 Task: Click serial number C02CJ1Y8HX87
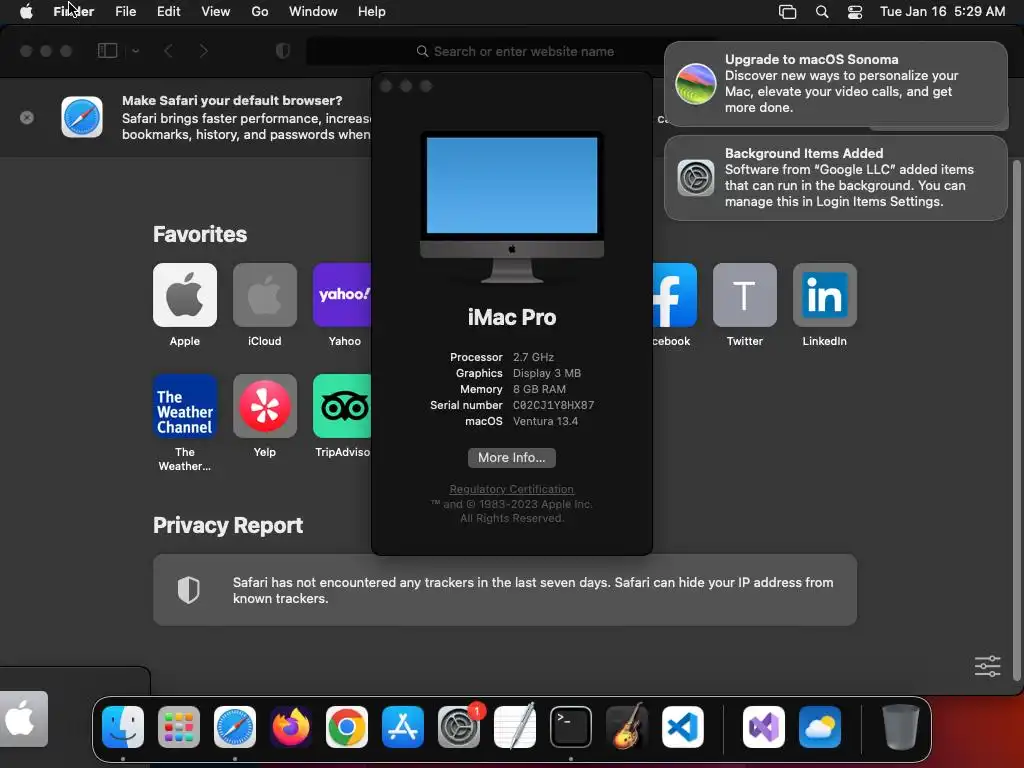(553, 406)
